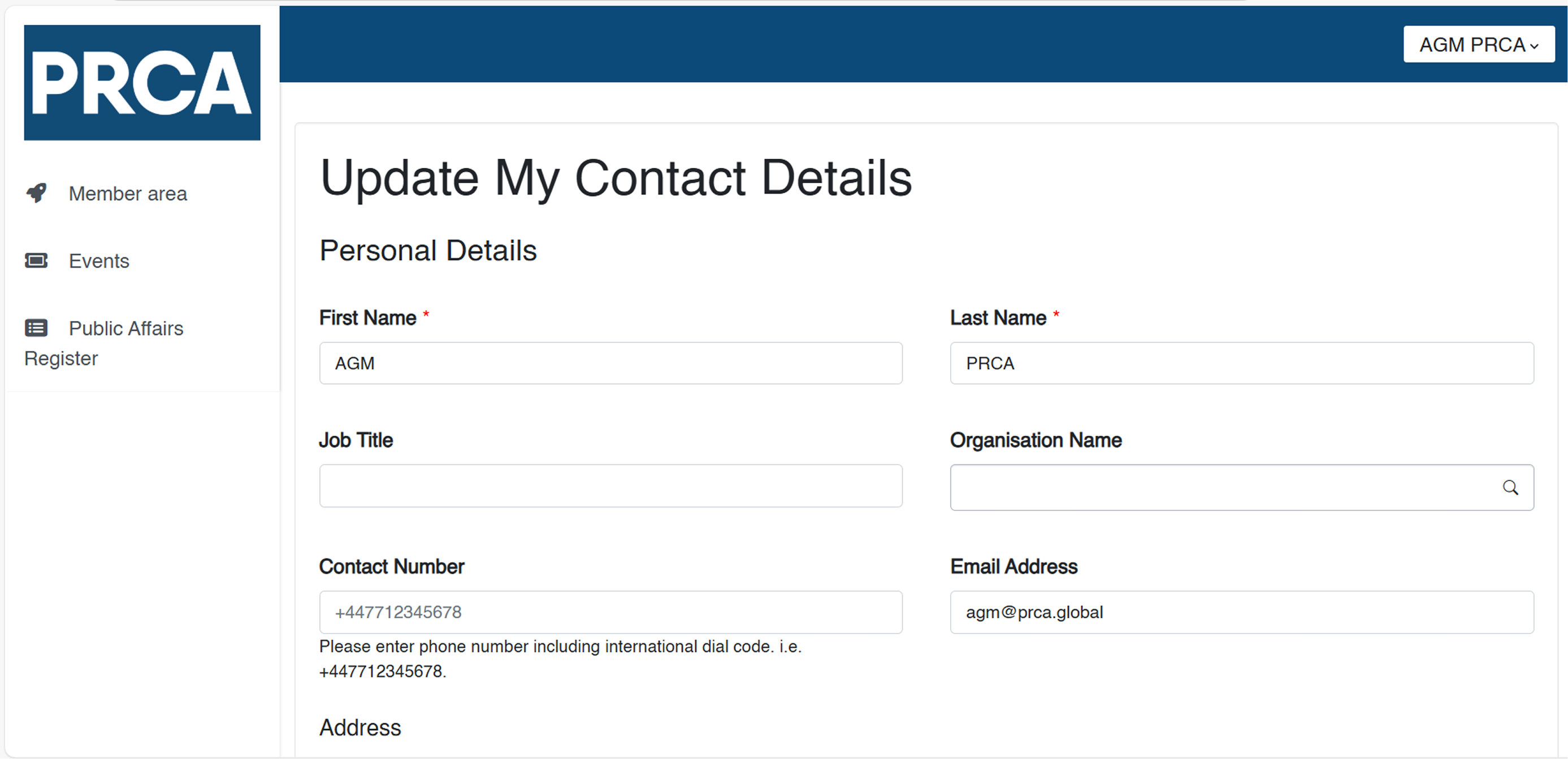Click the search magnifier in Organisation Name

pos(1510,488)
